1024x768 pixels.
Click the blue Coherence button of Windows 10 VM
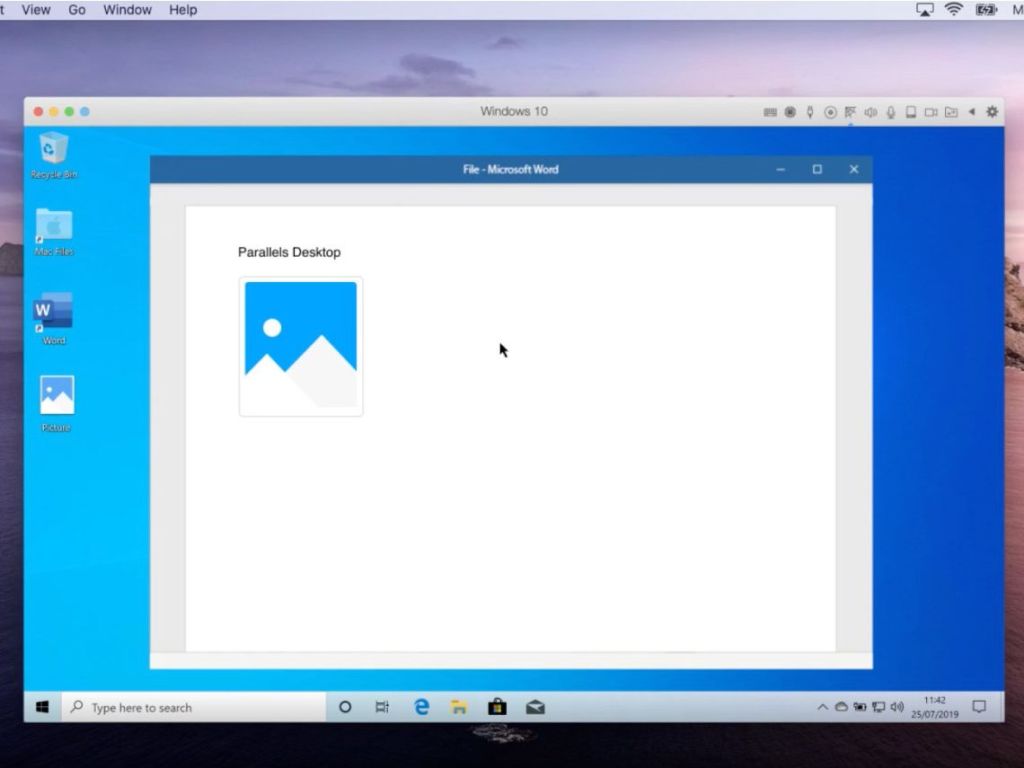click(85, 112)
